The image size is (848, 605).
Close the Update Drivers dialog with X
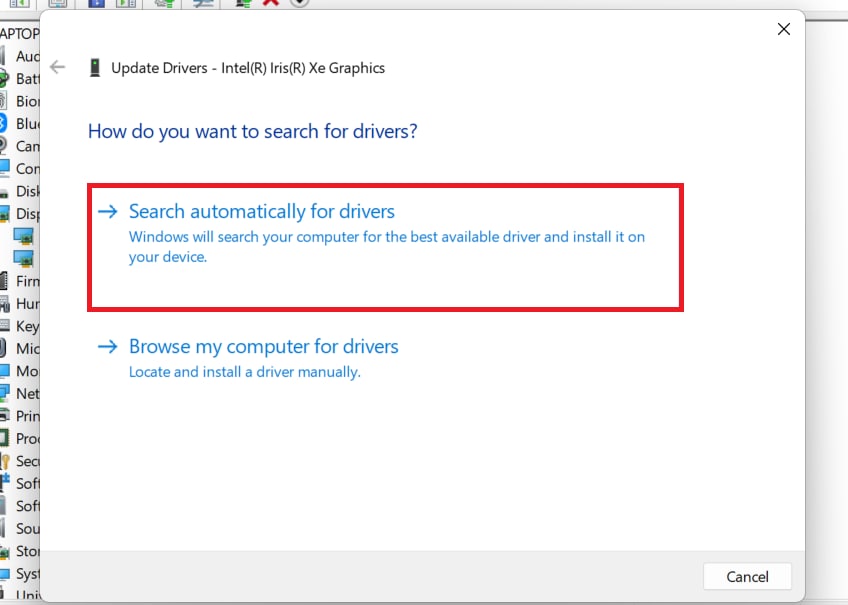tap(784, 29)
